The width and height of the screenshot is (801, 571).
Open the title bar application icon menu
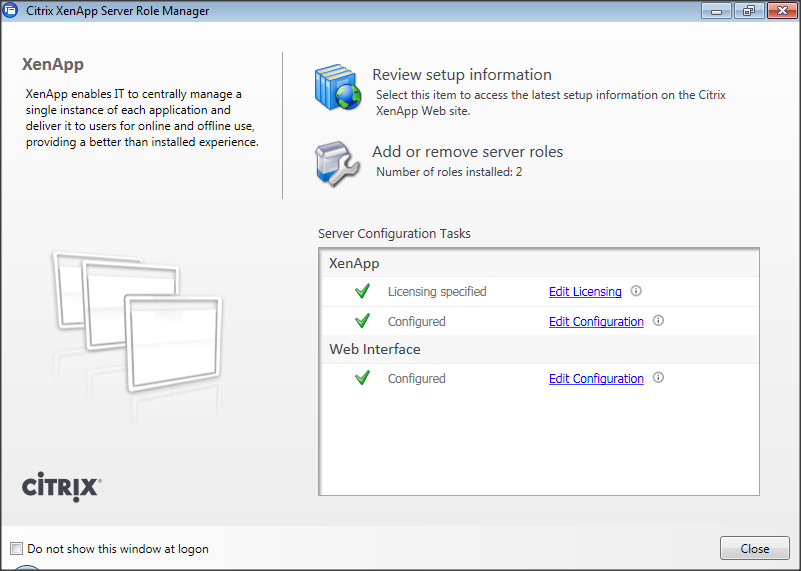click(10, 11)
